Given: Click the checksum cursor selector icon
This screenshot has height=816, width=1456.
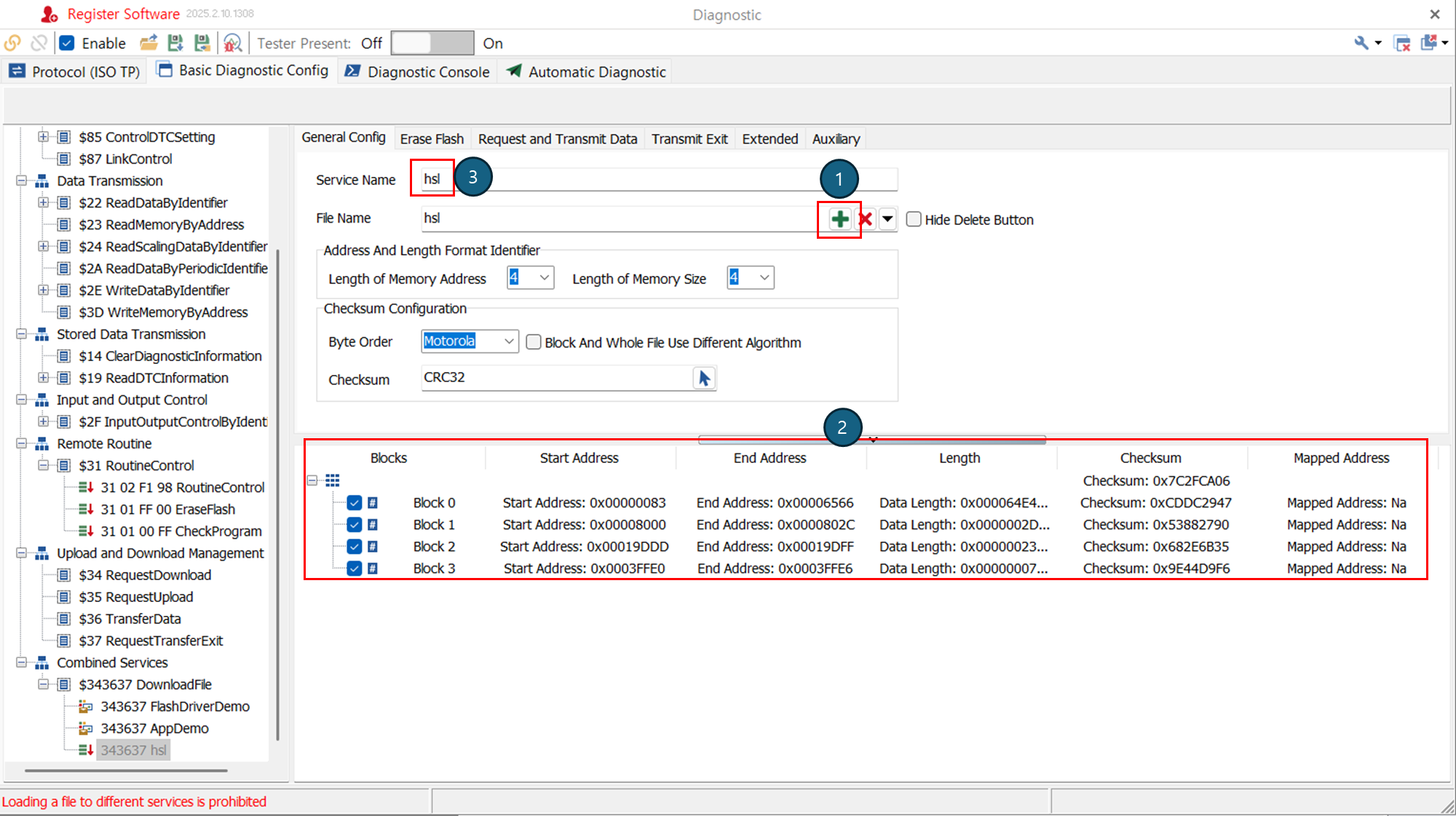Looking at the screenshot, I should pos(704,378).
